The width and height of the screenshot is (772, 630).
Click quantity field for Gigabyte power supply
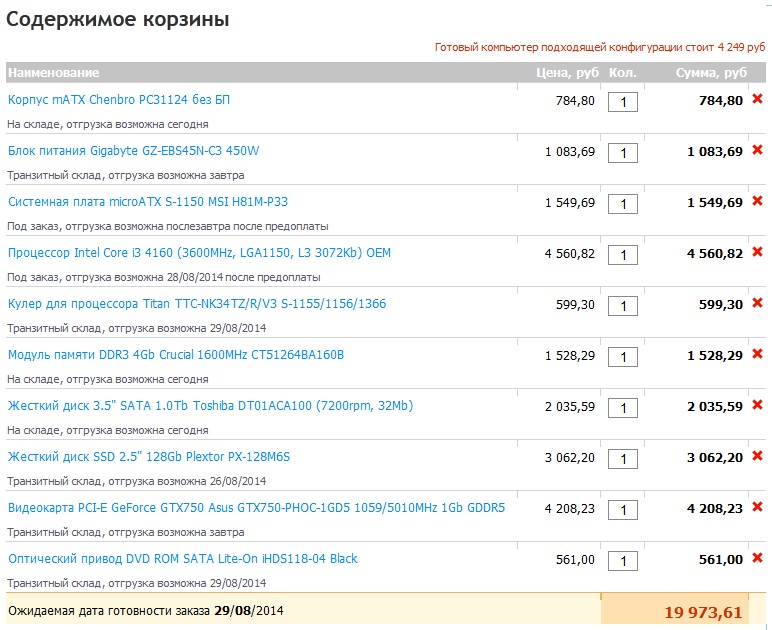tap(623, 152)
